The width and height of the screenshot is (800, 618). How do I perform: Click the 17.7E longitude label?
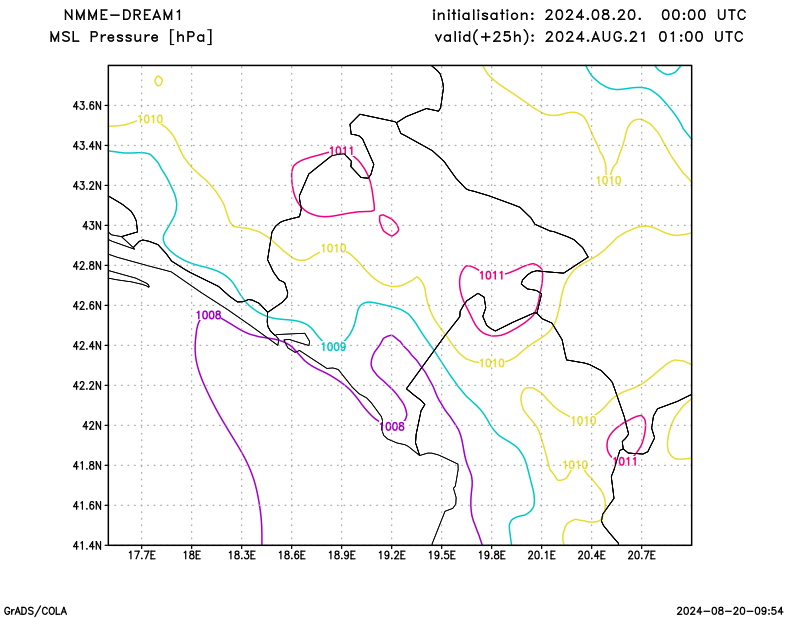[142, 555]
